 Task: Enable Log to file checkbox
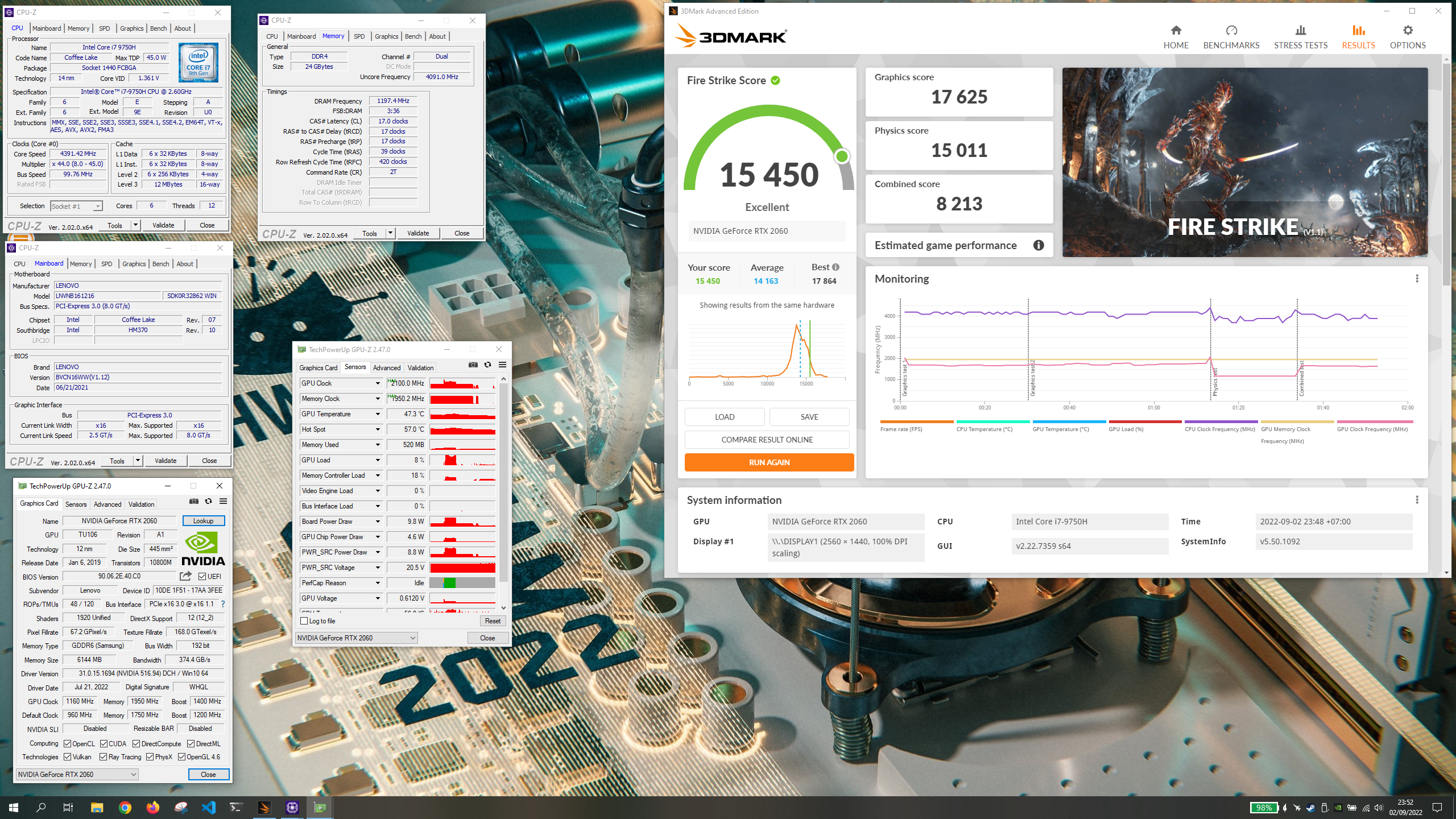click(304, 621)
